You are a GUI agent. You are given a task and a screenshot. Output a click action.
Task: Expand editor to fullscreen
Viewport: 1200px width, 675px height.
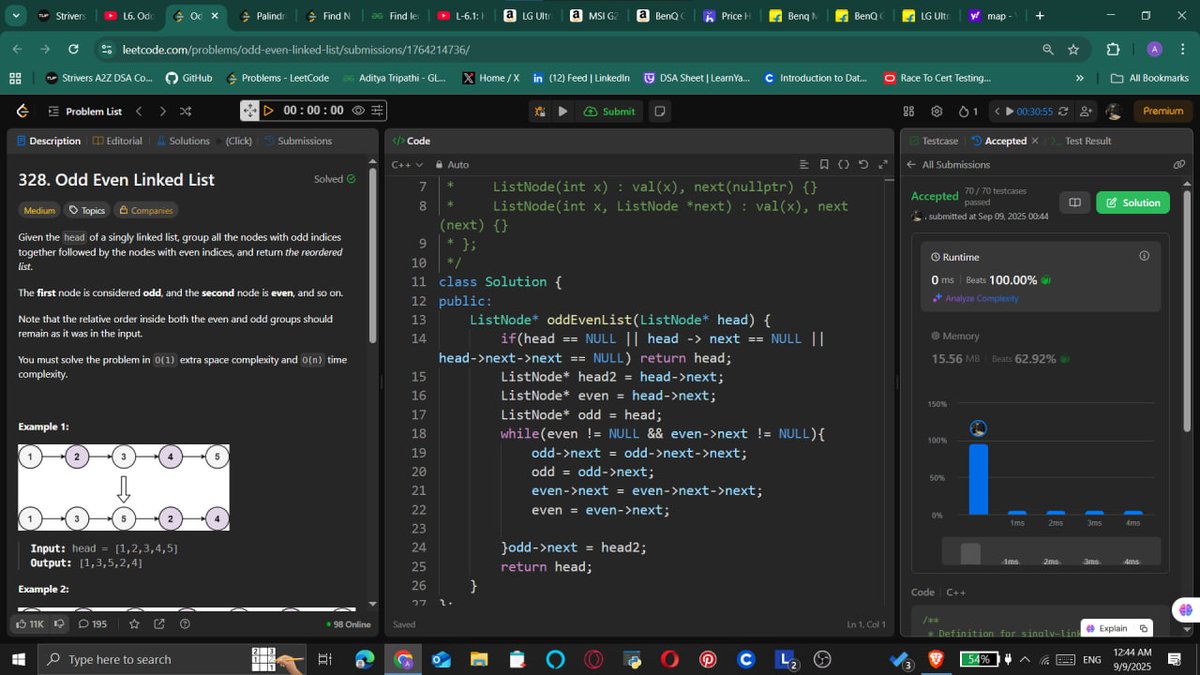click(882, 164)
